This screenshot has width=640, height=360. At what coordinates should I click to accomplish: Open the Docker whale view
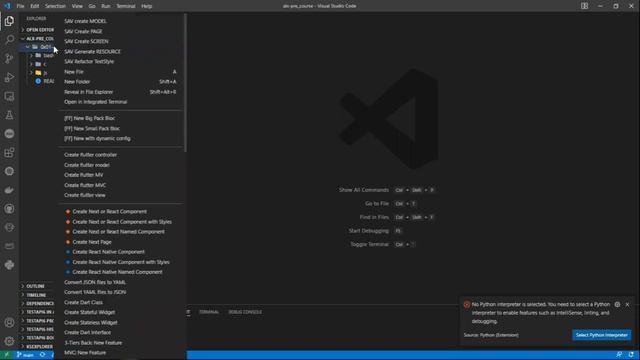(x=9, y=190)
